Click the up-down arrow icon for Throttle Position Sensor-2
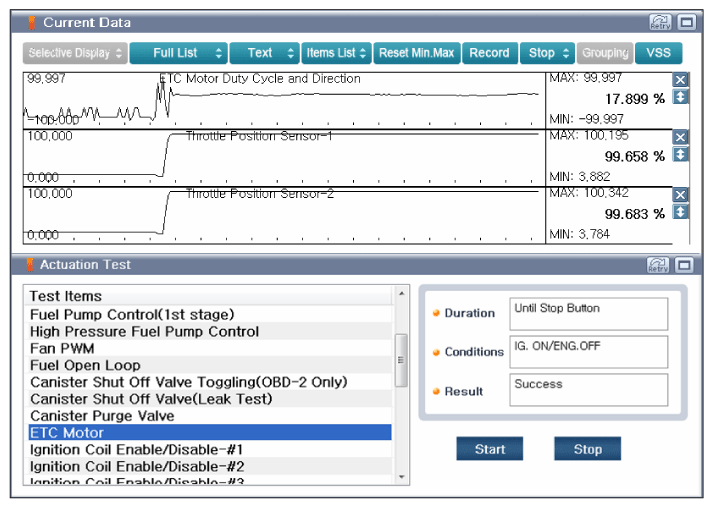The image size is (713, 508). pos(680,212)
